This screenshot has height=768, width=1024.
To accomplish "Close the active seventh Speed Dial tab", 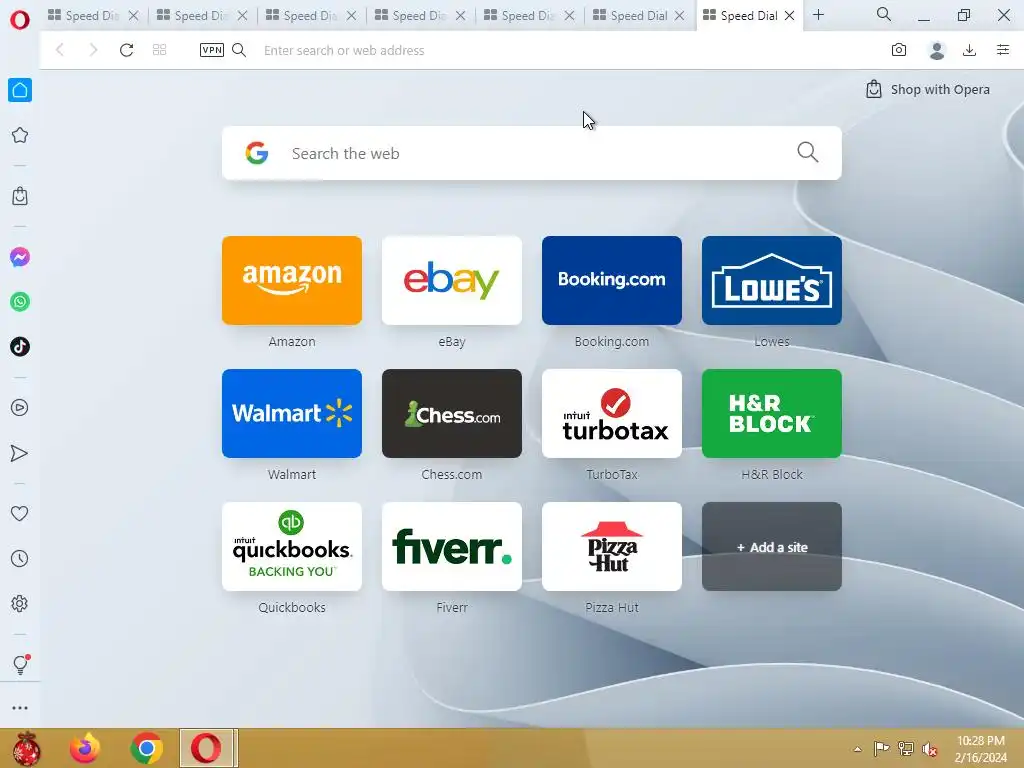I will [x=790, y=15].
